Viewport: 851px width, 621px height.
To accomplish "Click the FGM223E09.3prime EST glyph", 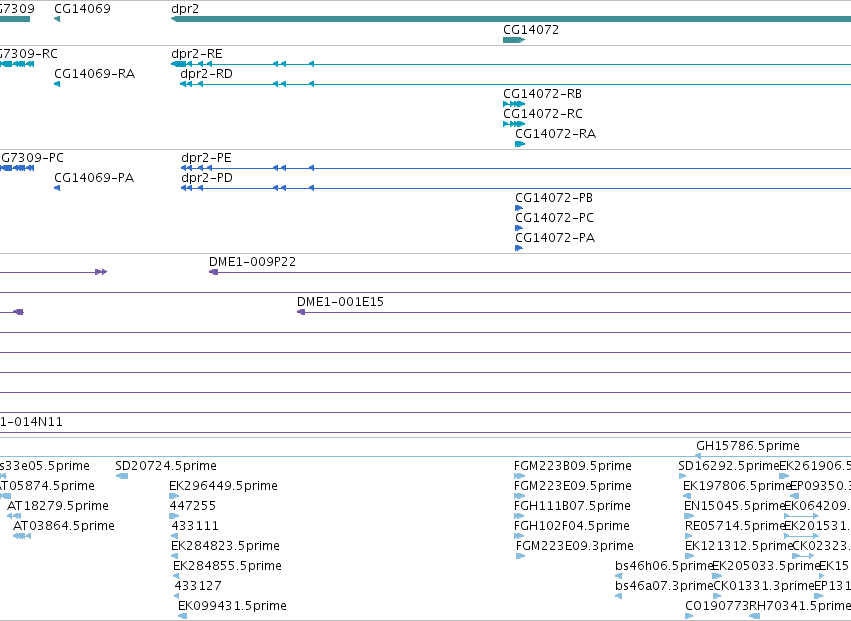I will (x=520, y=556).
